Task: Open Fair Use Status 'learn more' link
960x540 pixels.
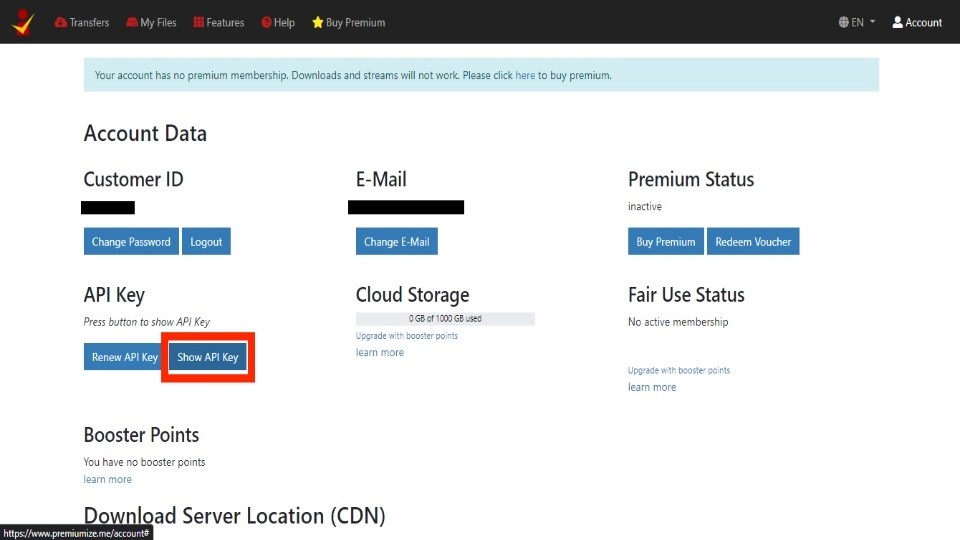Action: point(652,387)
